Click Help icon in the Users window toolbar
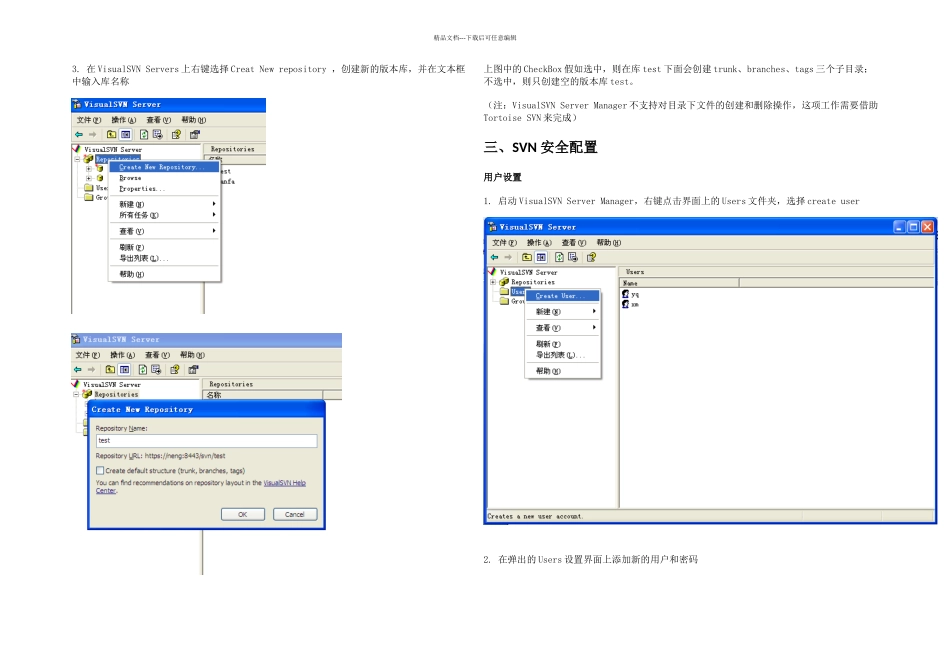Screen dimensions: 950x672 click(592, 258)
